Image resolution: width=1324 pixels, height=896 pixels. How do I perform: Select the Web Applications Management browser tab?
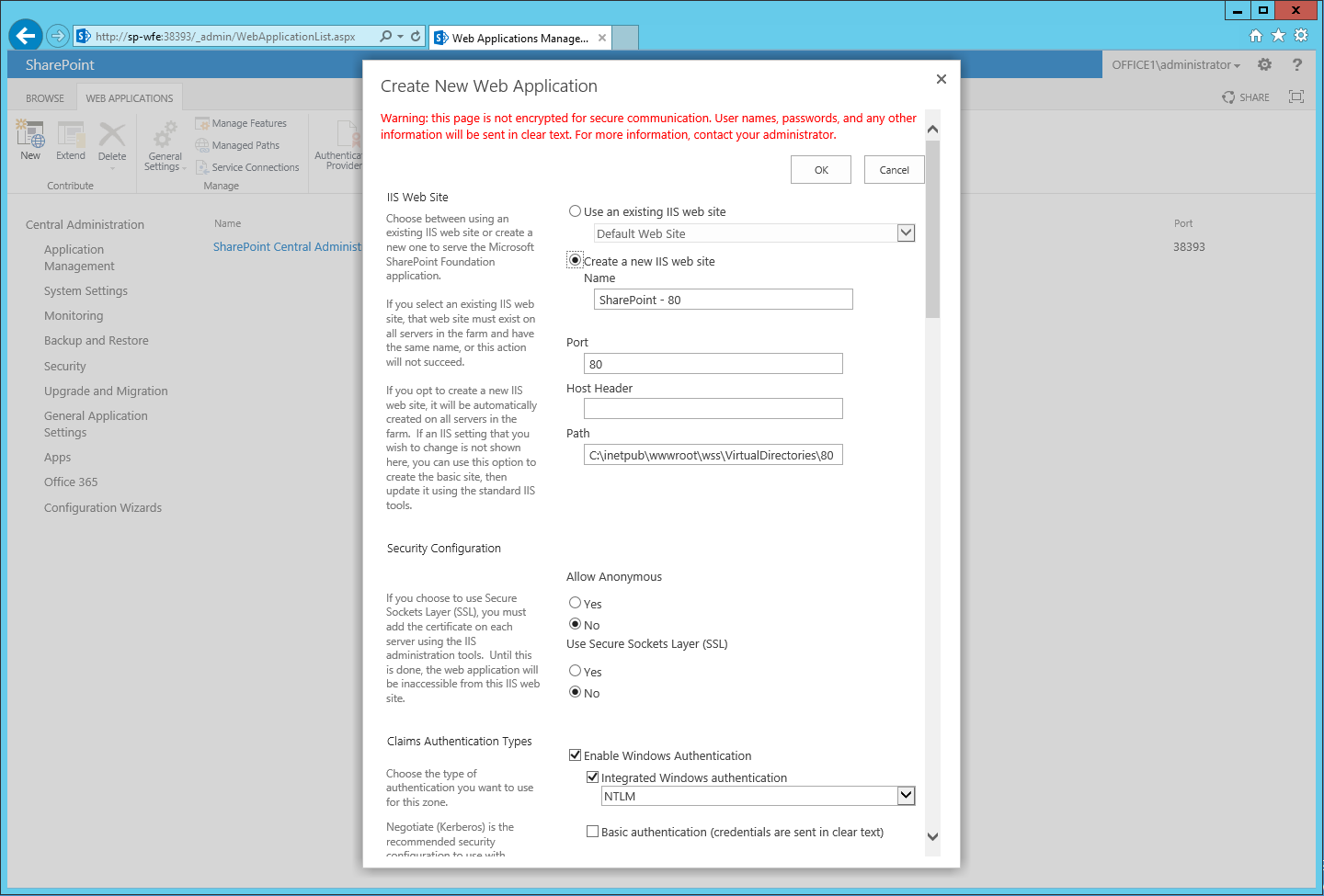(x=520, y=38)
